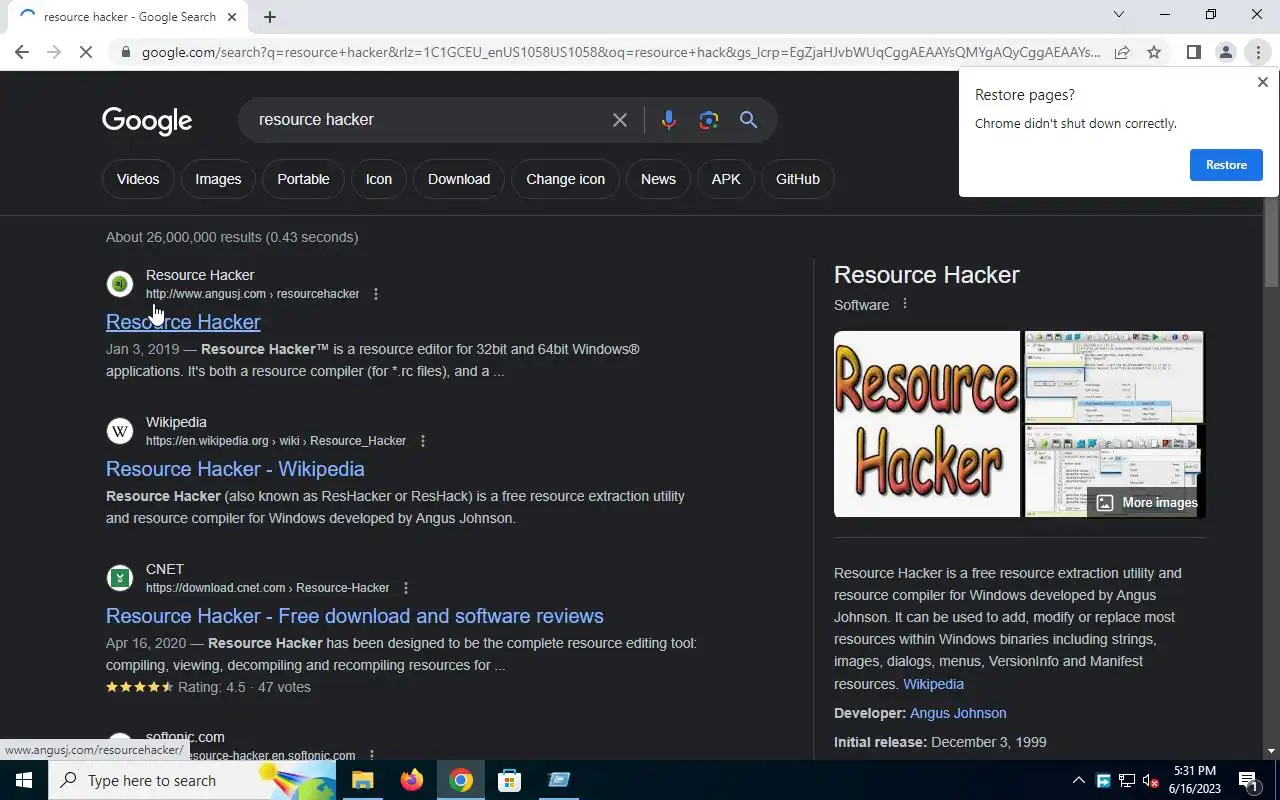Click the angusj.com site favicon
The image size is (1280, 800).
pos(120,284)
